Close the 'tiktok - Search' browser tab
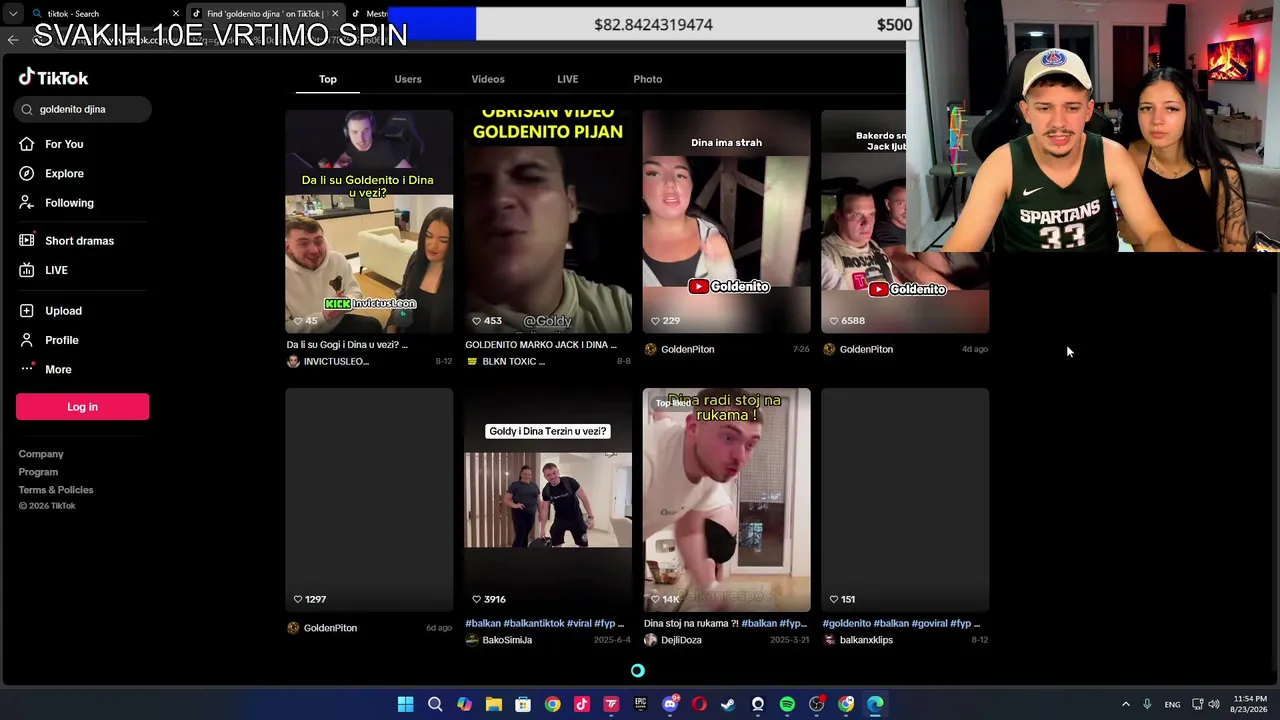Image resolution: width=1280 pixels, height=720 pixels. pyautogui.click(x=176, y=14)
